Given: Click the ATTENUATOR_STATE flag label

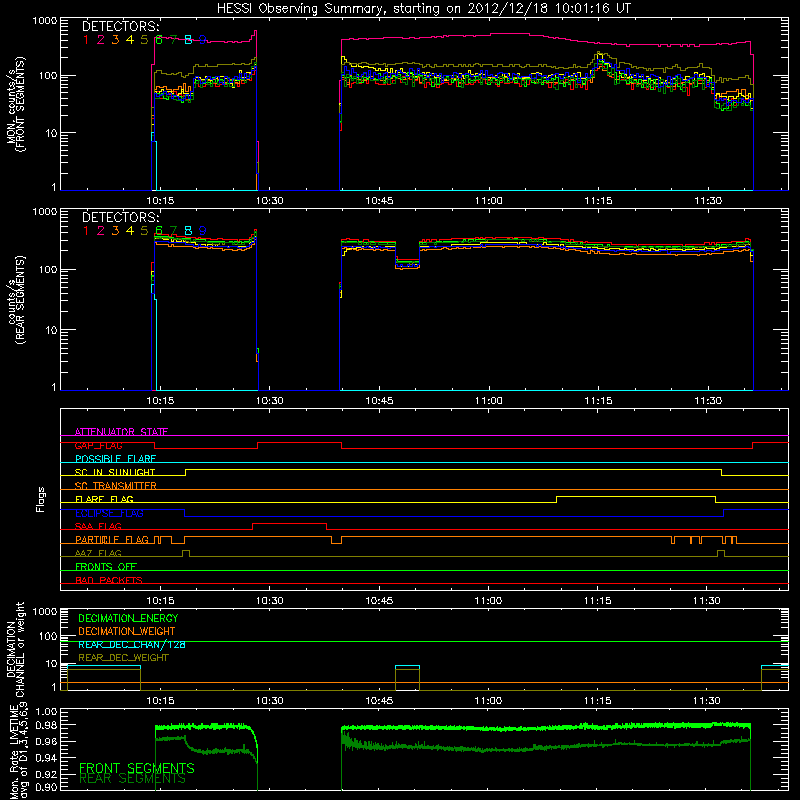Looking at the screenshot, I should [x=121, y=432].
